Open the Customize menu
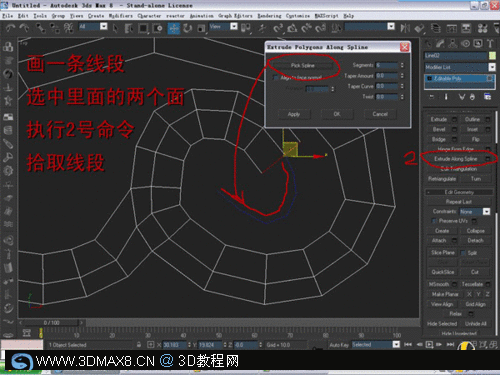The width and height of the screenshot is (500, 375). tap(298, 16)
